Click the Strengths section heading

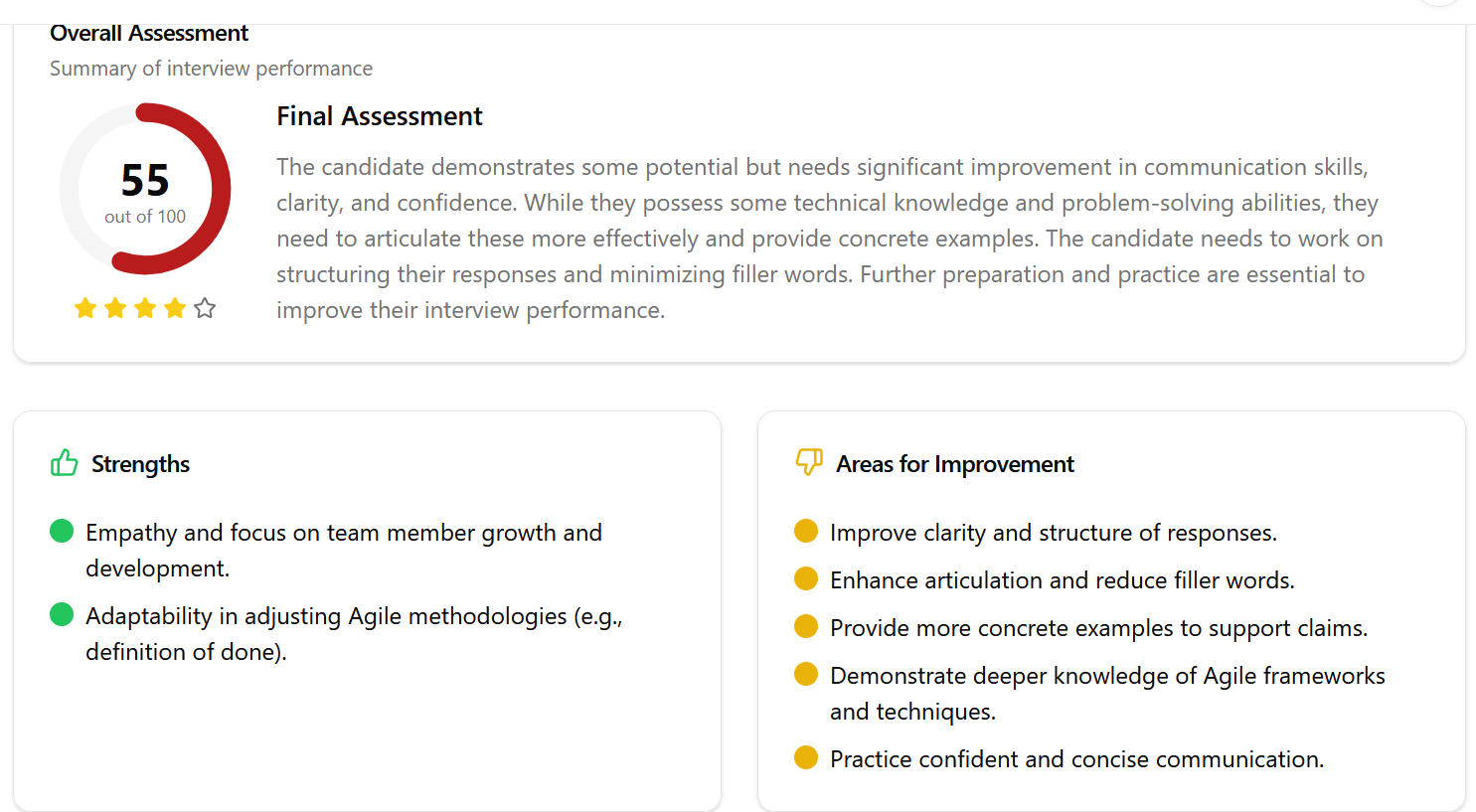(x=140, y=464)
